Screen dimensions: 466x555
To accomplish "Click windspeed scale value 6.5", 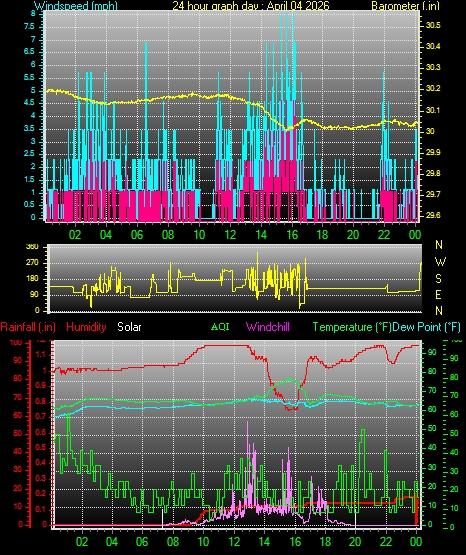I will click(29, 52).
